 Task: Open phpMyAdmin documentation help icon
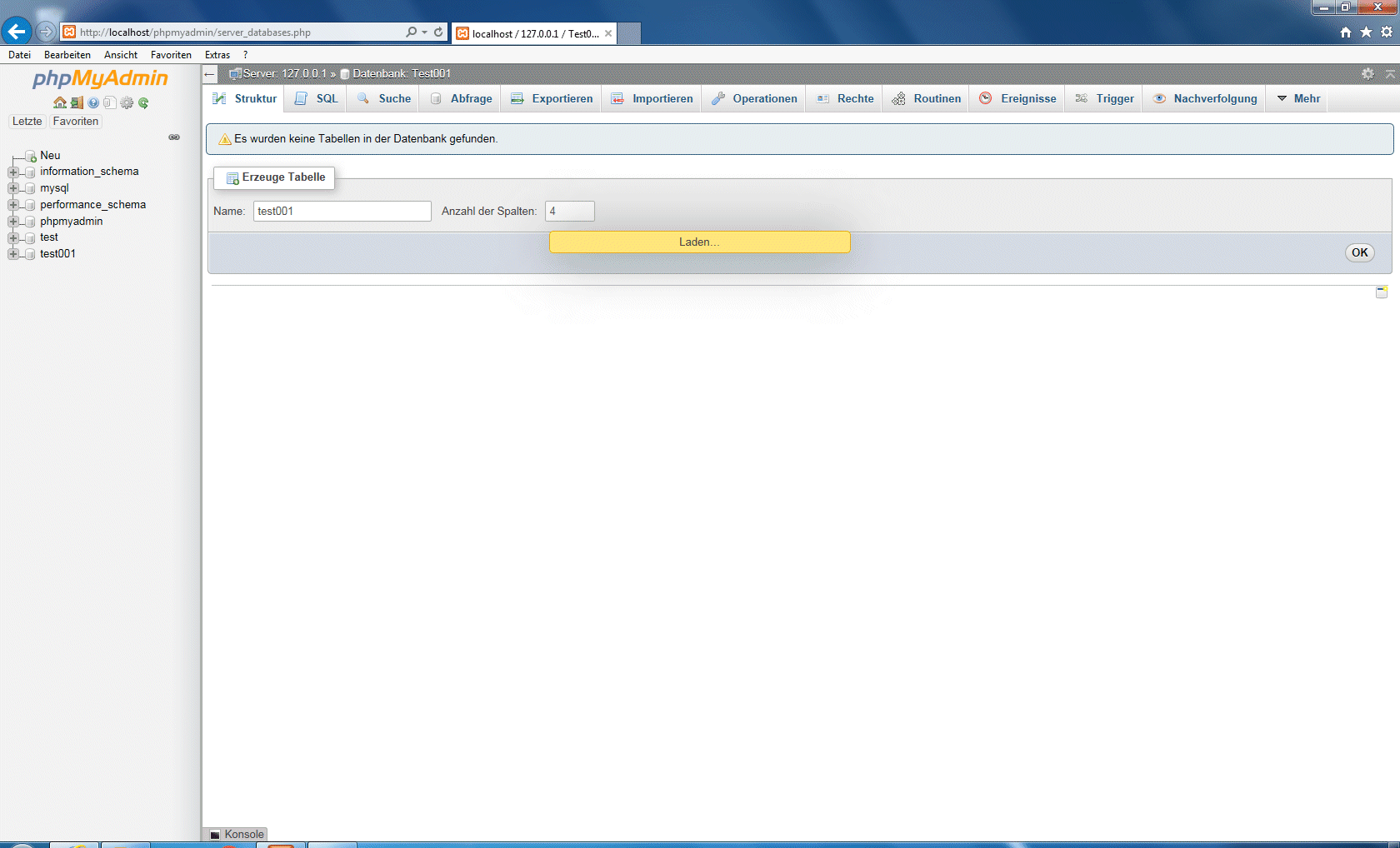coord(93,102)
